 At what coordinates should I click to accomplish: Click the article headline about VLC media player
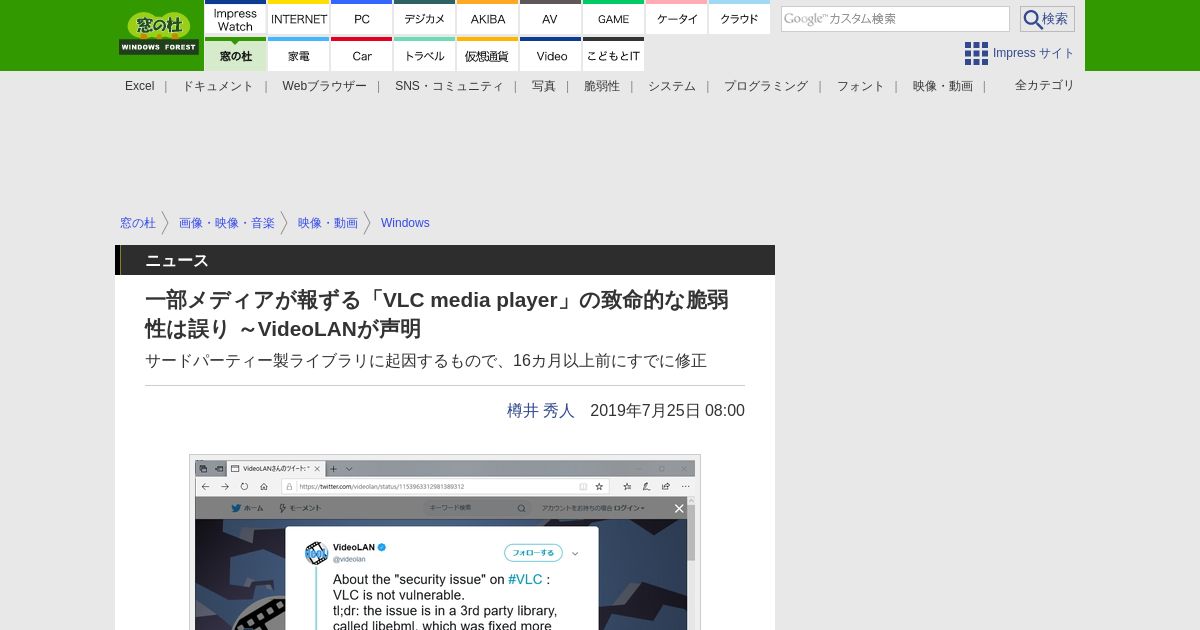[437, 314]
